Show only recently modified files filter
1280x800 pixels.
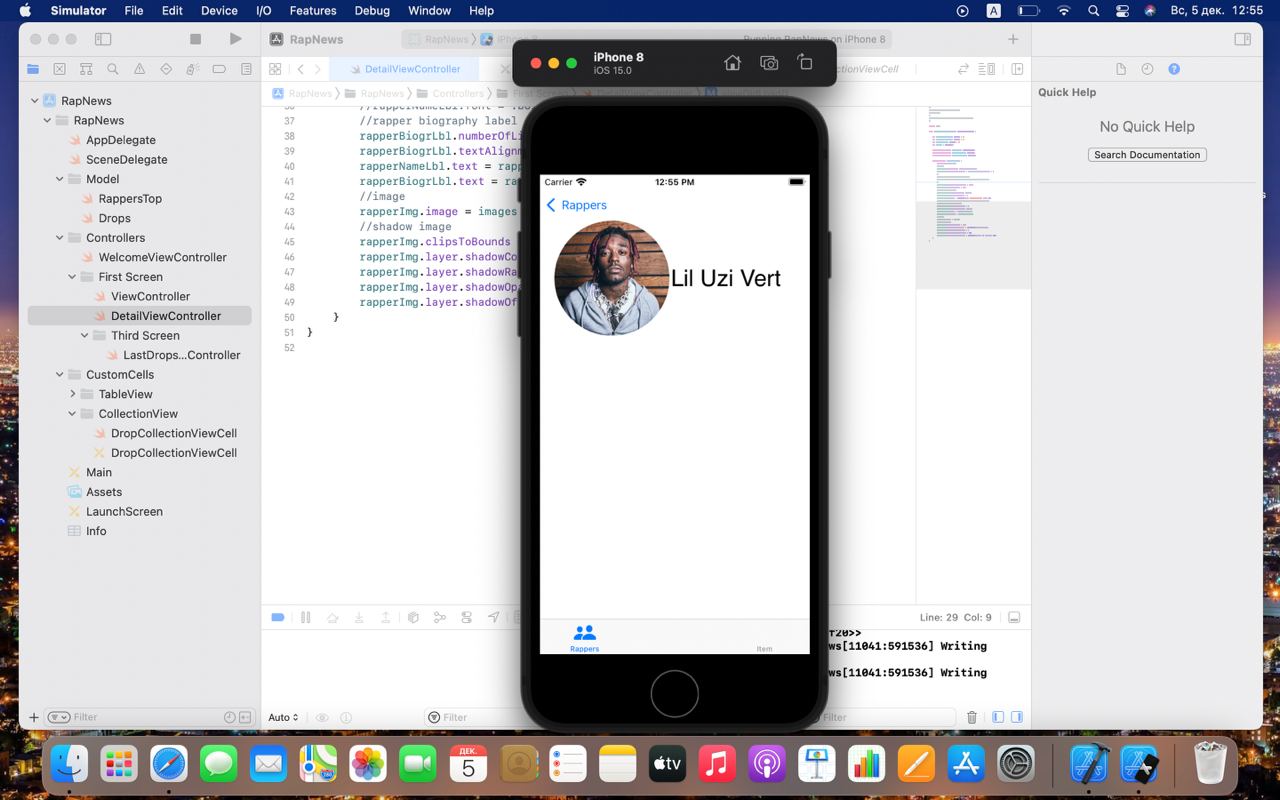tap(230, 717)
